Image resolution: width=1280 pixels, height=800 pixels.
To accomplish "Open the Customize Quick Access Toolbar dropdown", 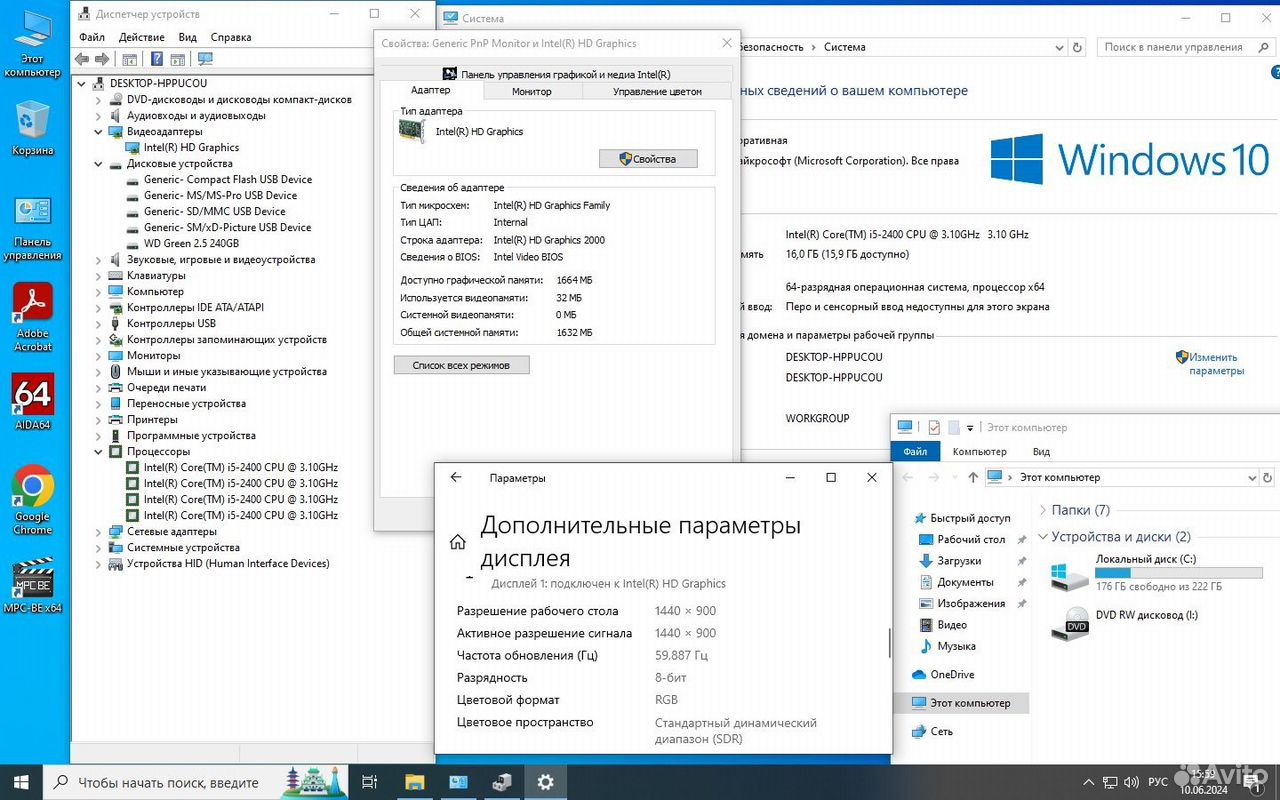I will tap(970, 428).
